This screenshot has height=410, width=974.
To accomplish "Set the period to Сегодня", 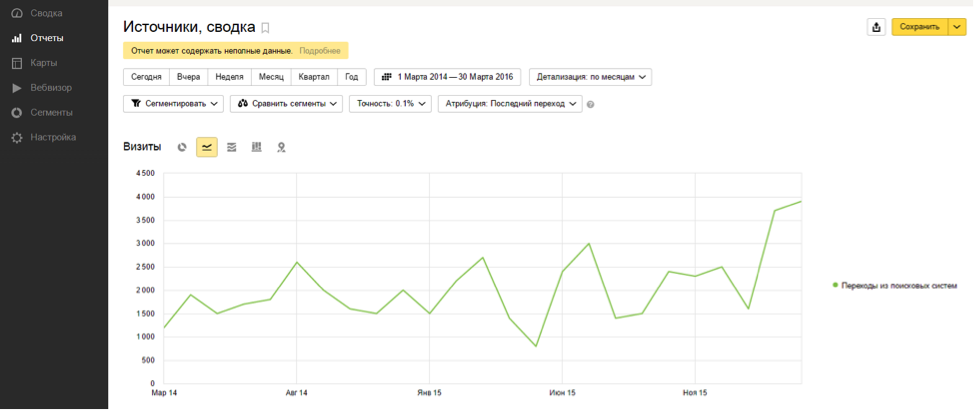I will click(147, 77).
